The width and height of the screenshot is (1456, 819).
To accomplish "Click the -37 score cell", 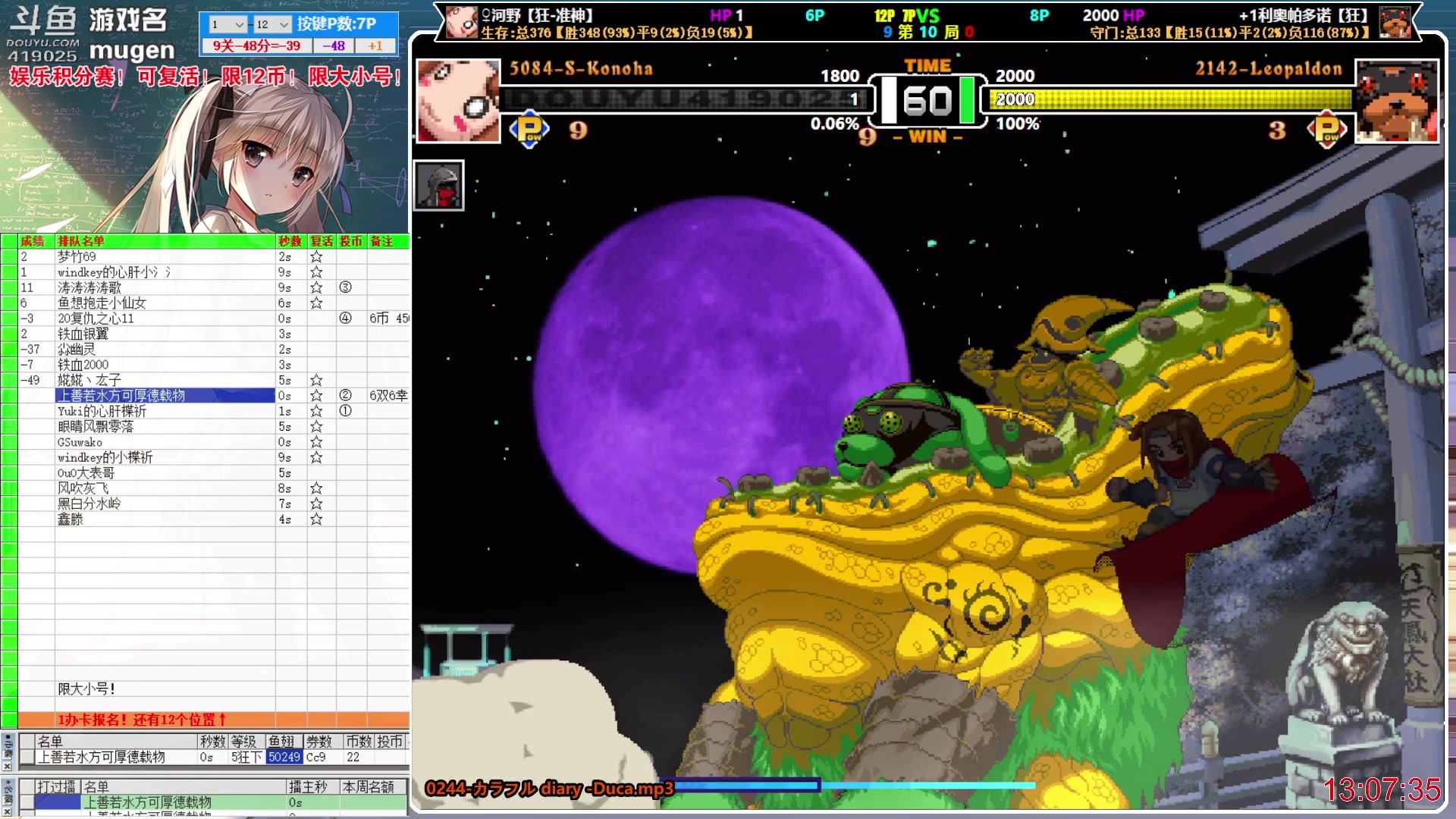I will 36,350.
